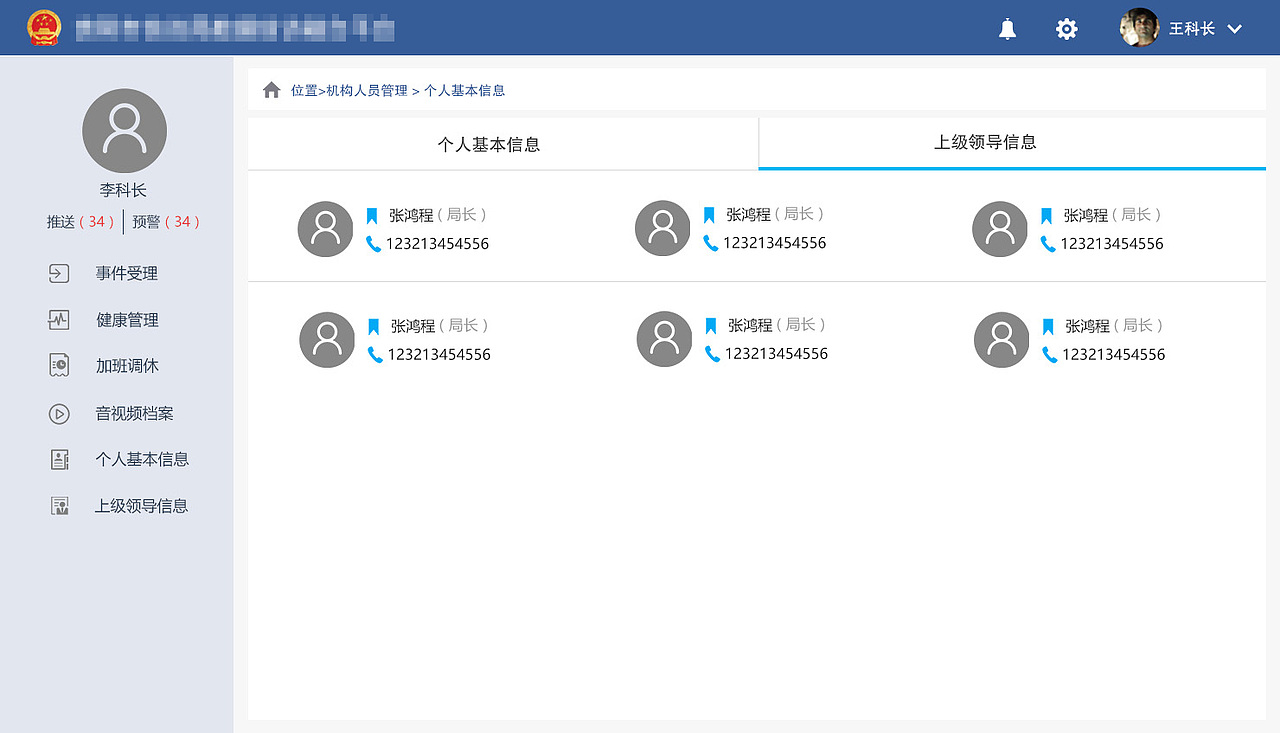Image resolution: width=1280 pixels, height=733 pixels.
Task: Open the 预警 (34) counter
Action: point(166,222)
